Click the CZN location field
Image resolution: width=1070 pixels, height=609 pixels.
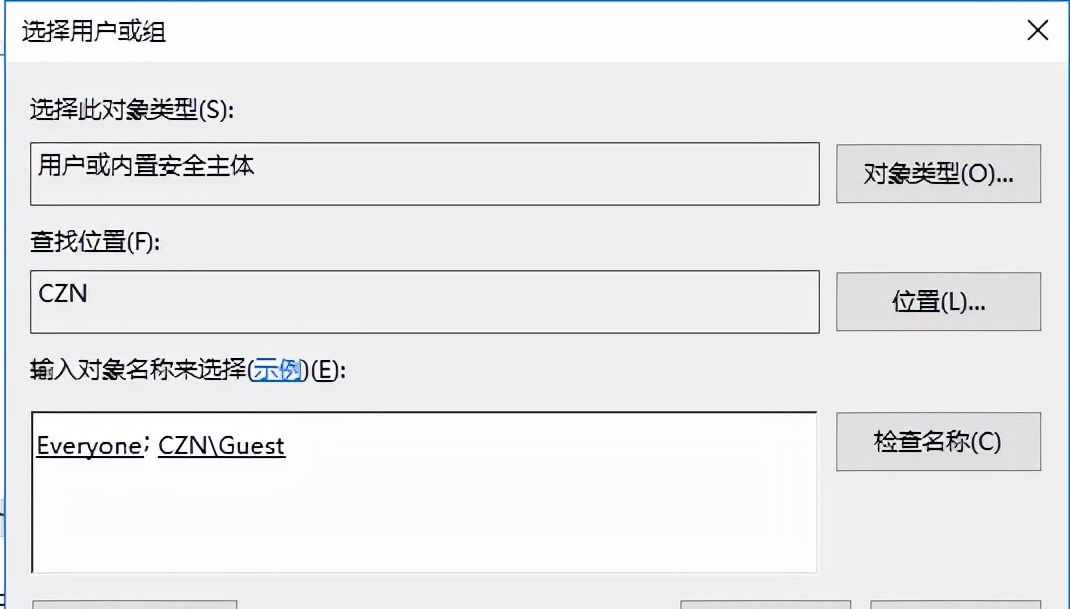click(x=424, y=300)
